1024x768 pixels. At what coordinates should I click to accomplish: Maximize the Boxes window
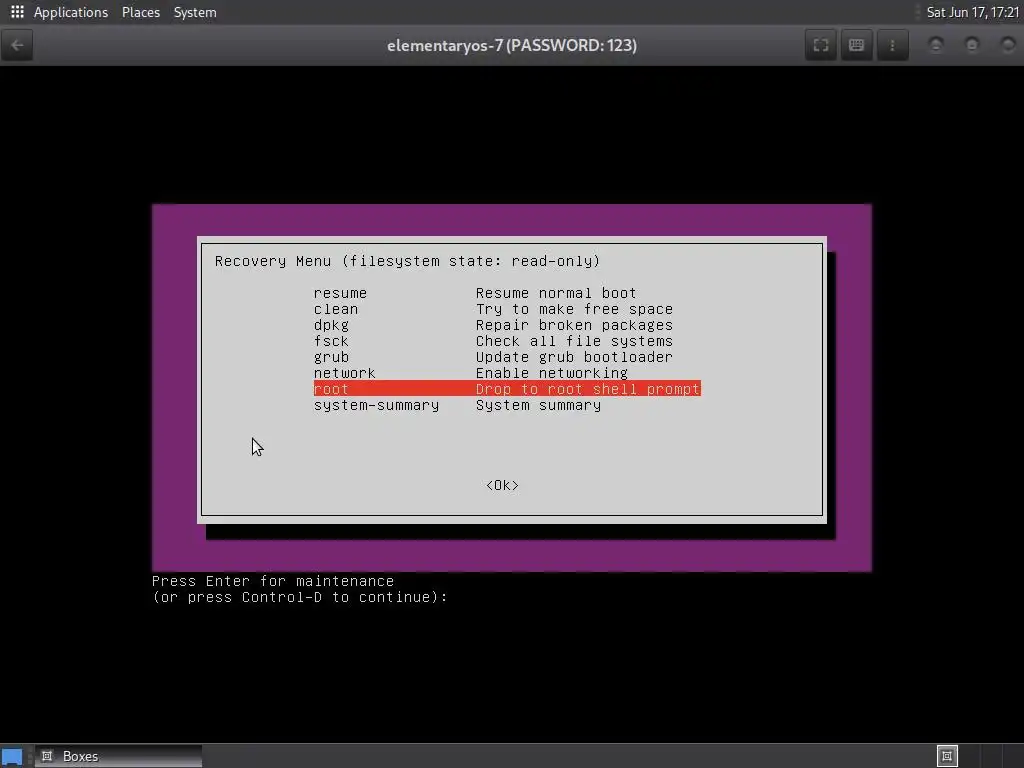click(x=972, y=45)
